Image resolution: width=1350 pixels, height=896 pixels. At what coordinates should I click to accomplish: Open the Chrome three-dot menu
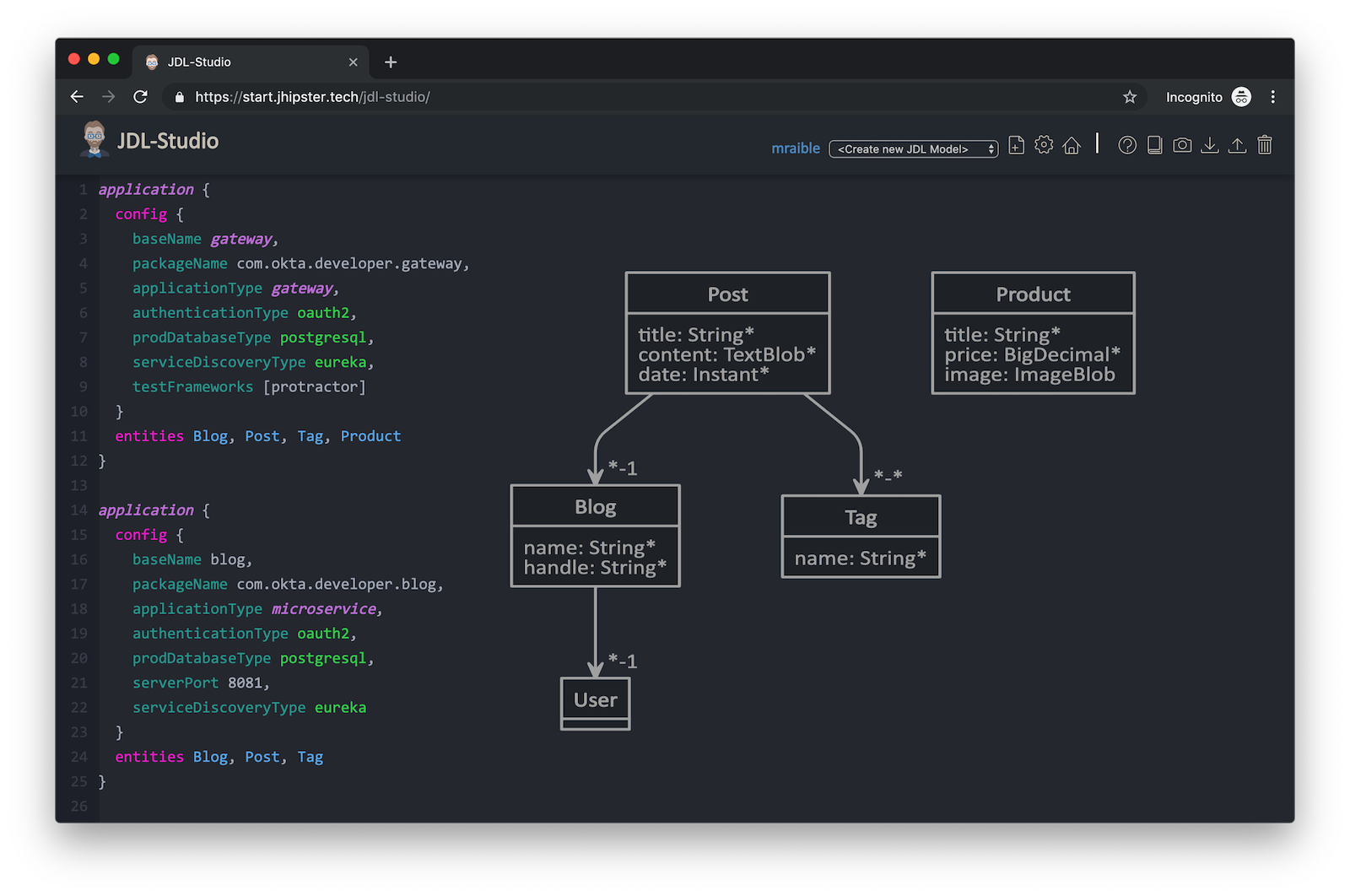click(1272, 97)
